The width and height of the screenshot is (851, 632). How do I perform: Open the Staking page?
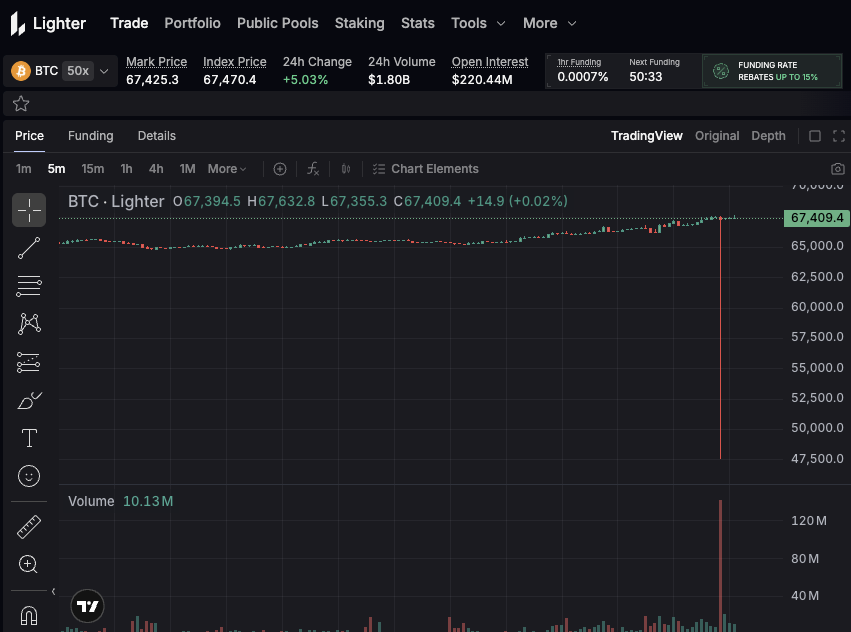[359, 23]
